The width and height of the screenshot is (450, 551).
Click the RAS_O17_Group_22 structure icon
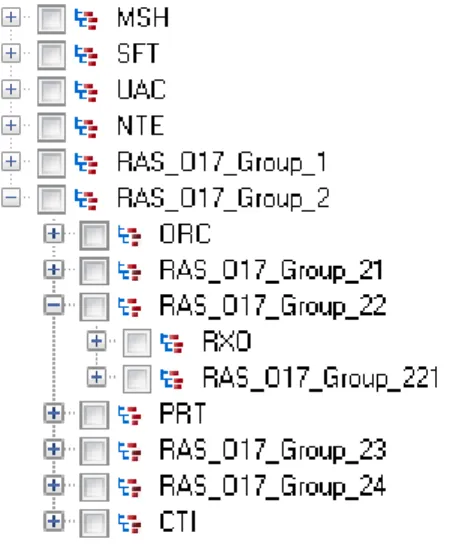point(129,308)
